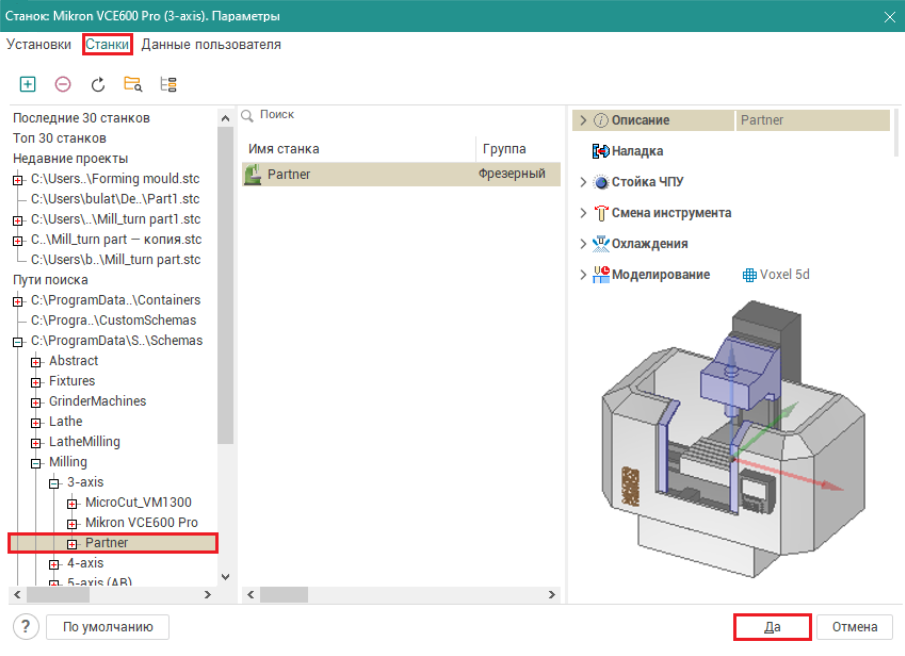Click the green plus add machine icon
Image resolution: width=905 pixels, height=656 pixels.
[28, 84]
